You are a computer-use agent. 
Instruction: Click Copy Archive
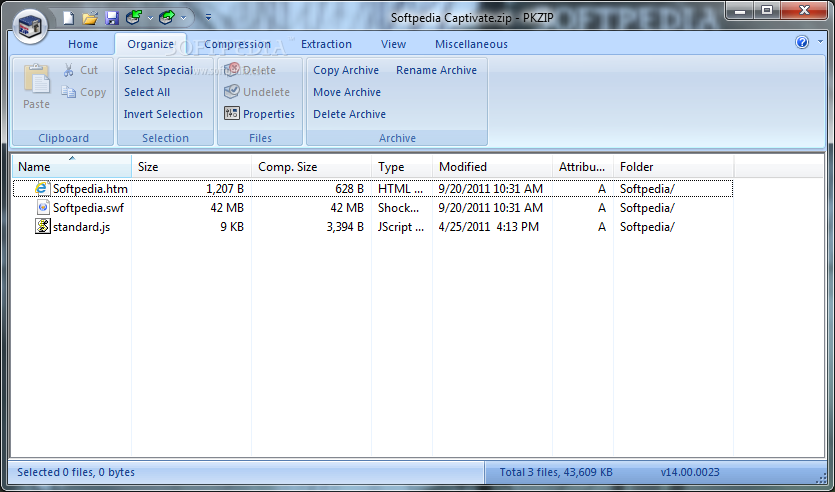[x=346, y=70]
